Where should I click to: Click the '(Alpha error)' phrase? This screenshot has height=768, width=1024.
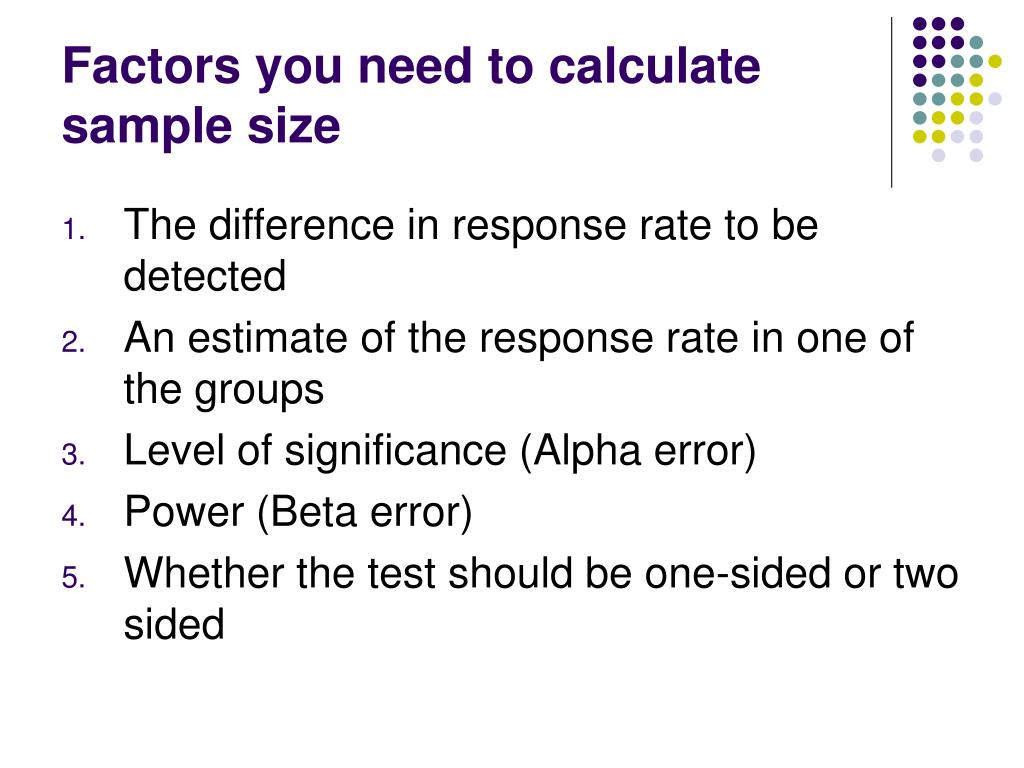point(638,452)
